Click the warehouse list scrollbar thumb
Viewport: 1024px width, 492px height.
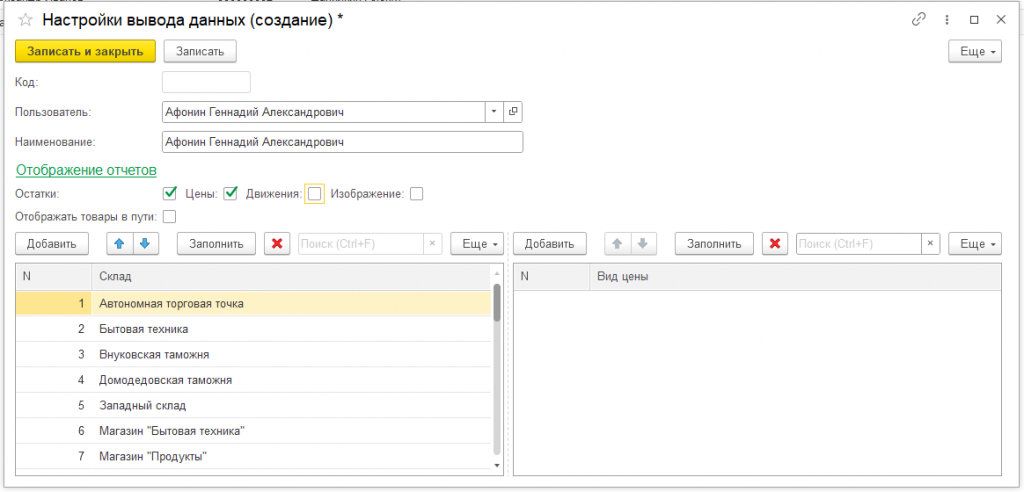pyautogui.click(x=497, y=302)
